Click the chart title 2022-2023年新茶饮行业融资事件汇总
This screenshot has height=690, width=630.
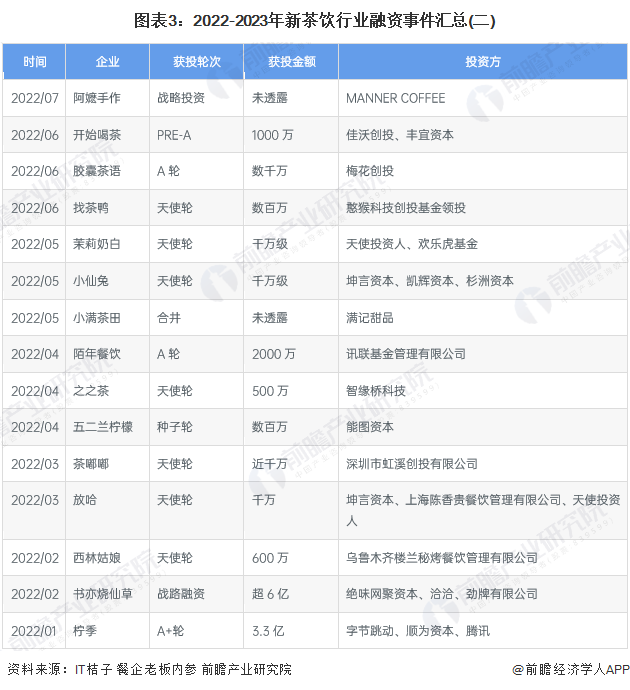tap(315, 20)
